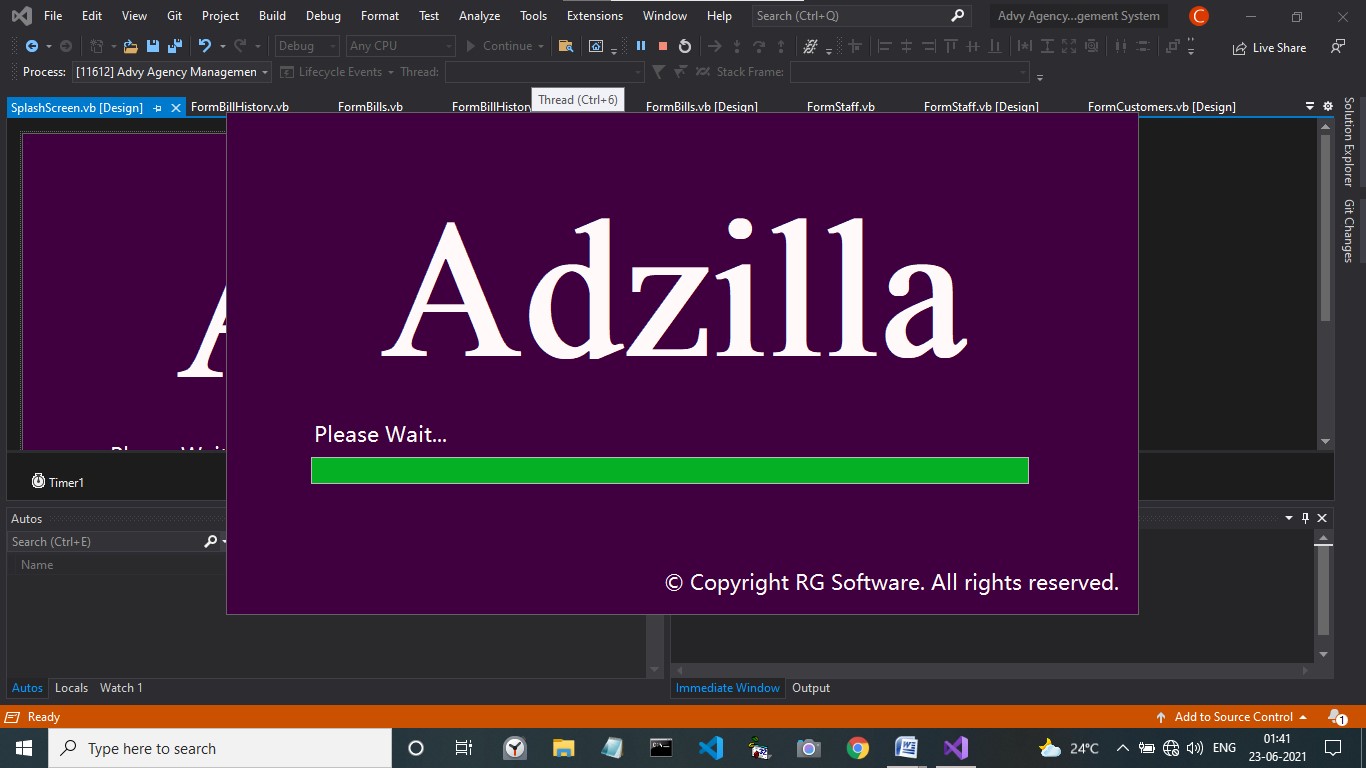Open Google Chrome from the taskbar
Screen dimensions: 1366x768
[857, 748]
